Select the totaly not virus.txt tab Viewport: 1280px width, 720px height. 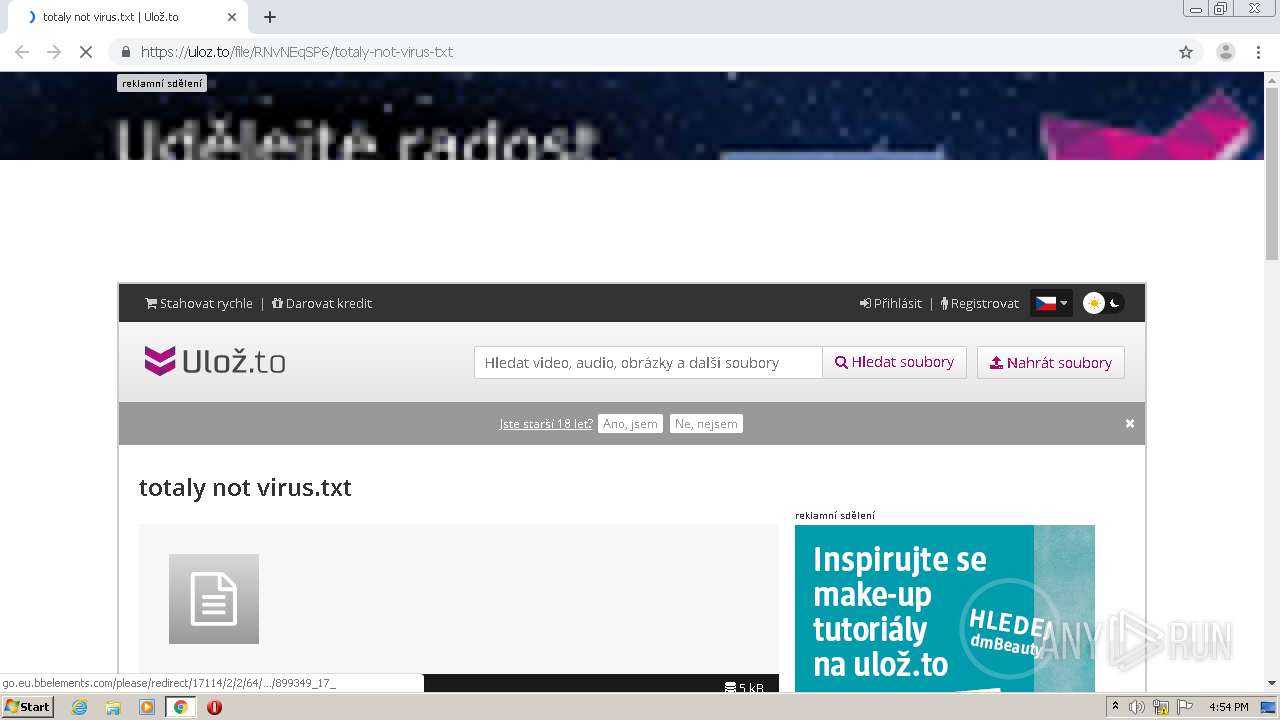130,17
